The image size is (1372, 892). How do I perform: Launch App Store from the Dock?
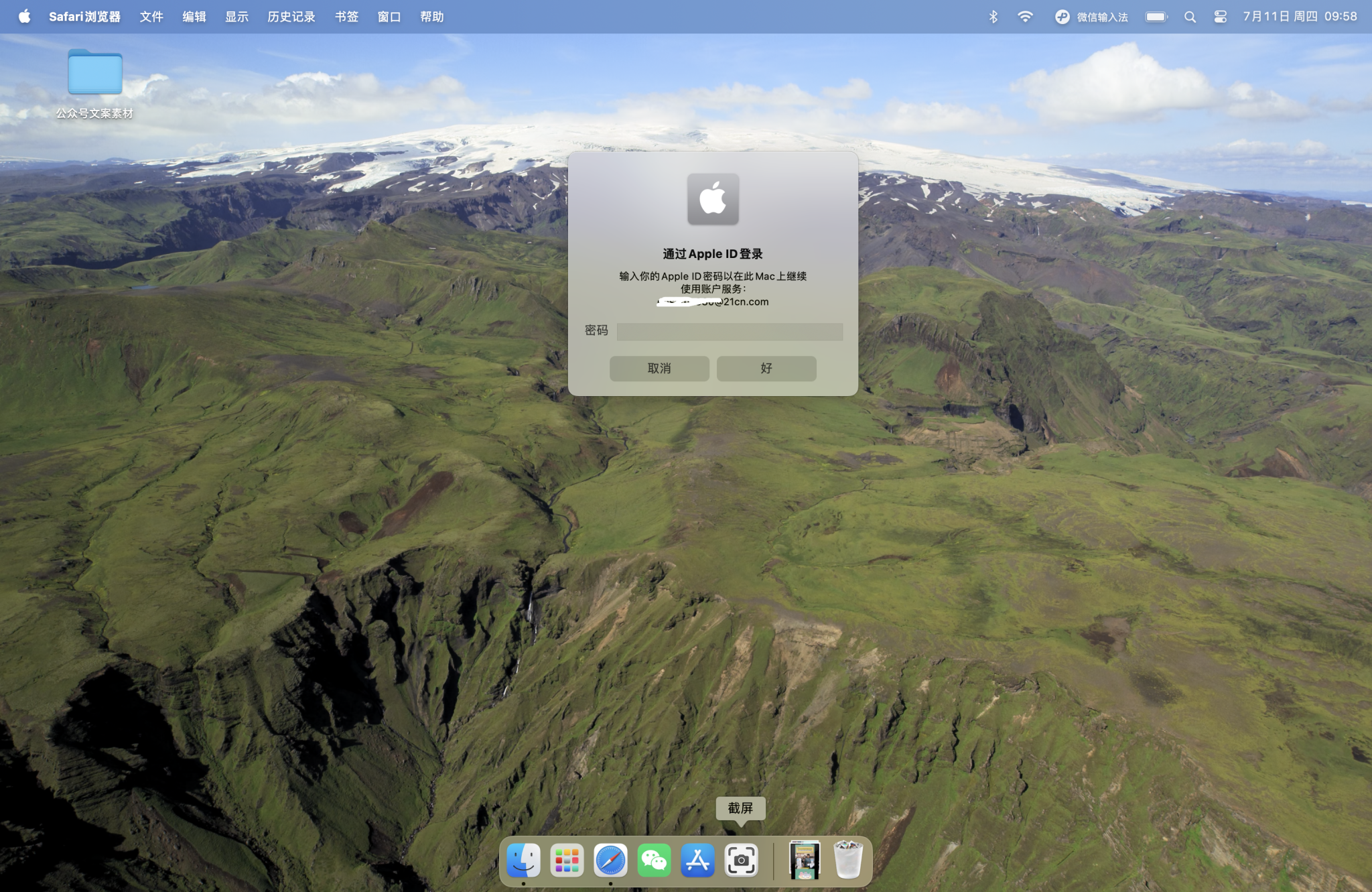tap(697, 861)
